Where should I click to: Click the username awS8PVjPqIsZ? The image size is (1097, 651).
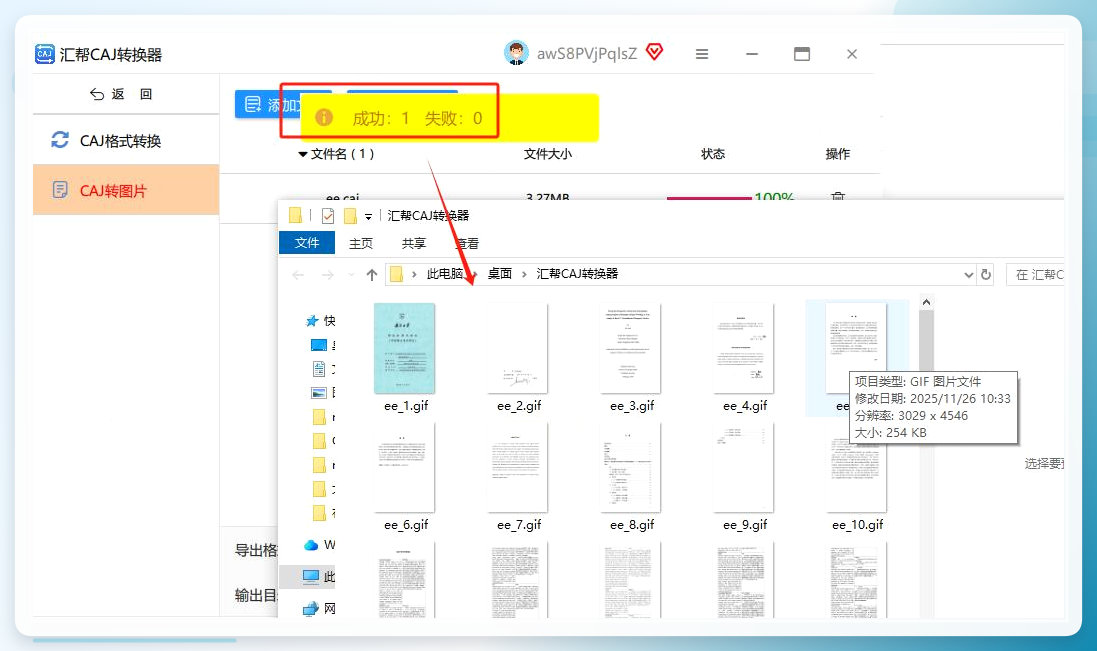click(x=586, y=54)
